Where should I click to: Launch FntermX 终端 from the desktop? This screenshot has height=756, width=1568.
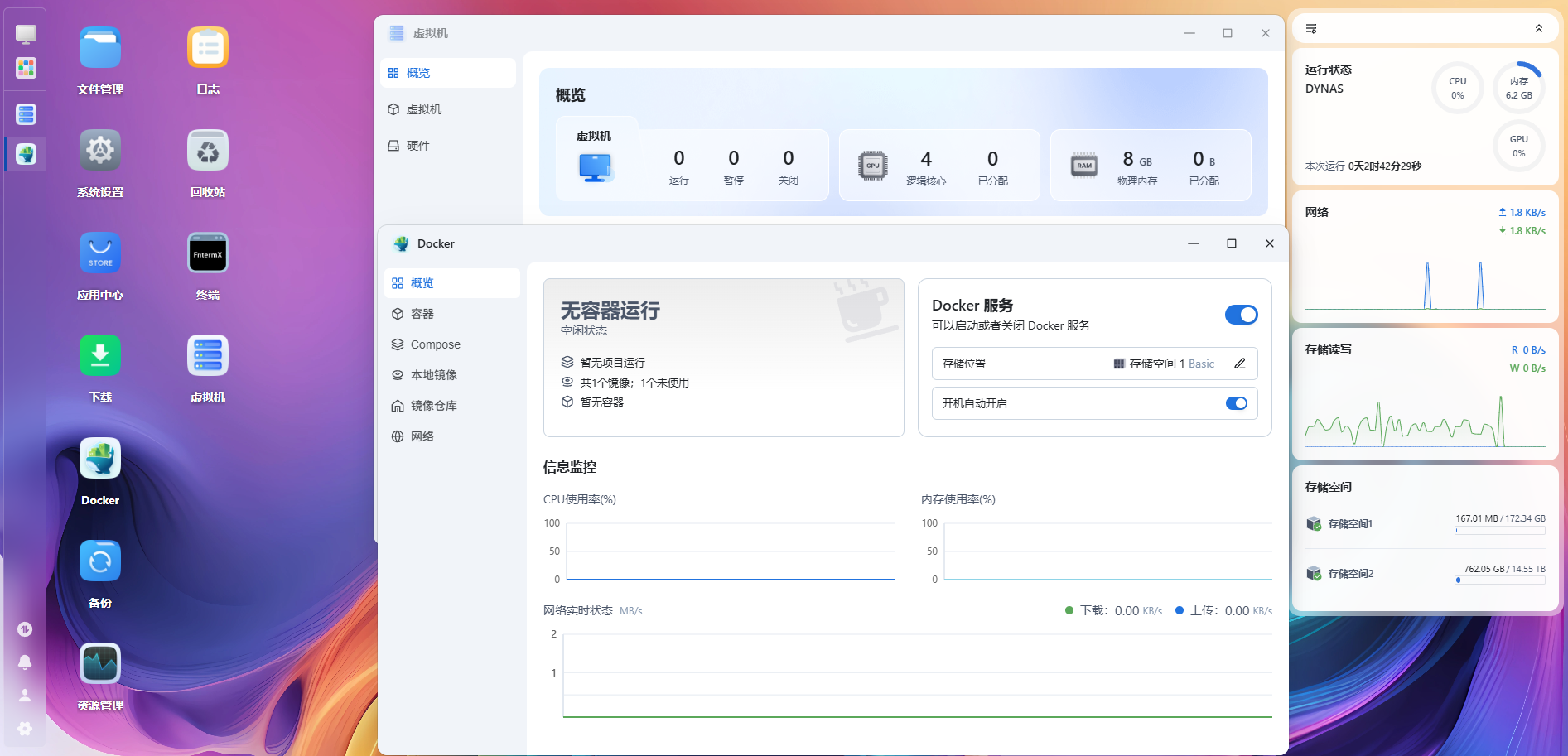[x=207, y=253]
